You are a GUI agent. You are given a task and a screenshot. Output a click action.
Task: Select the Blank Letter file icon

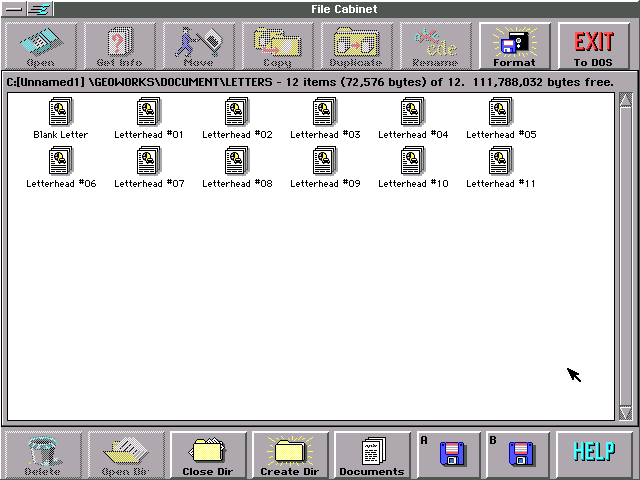[x=60, y=111]
